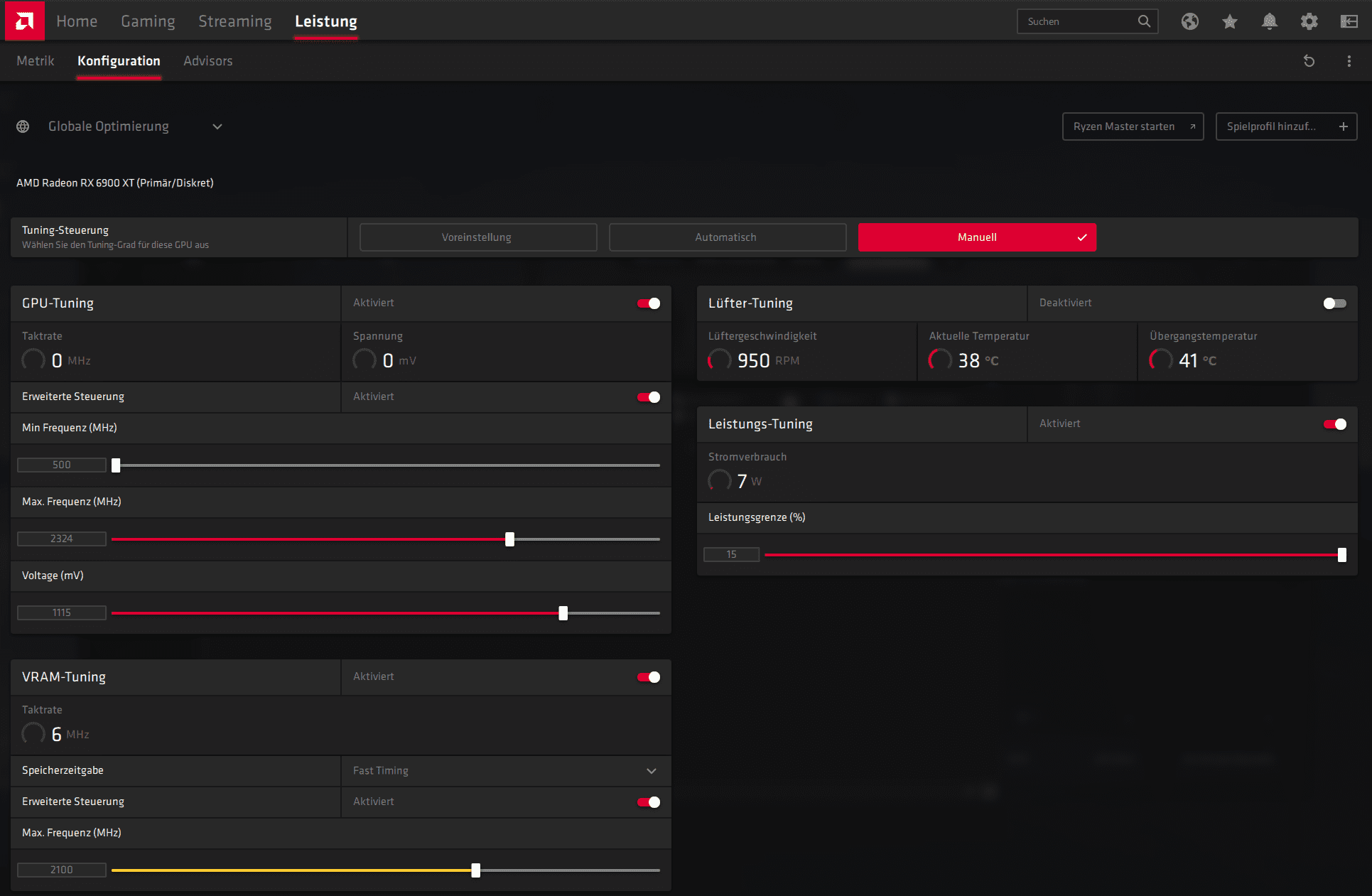Toggle VRAM Erweiterte Steuerung switch
Viewport: 1372px width, 896px height.
coord(649,802)
